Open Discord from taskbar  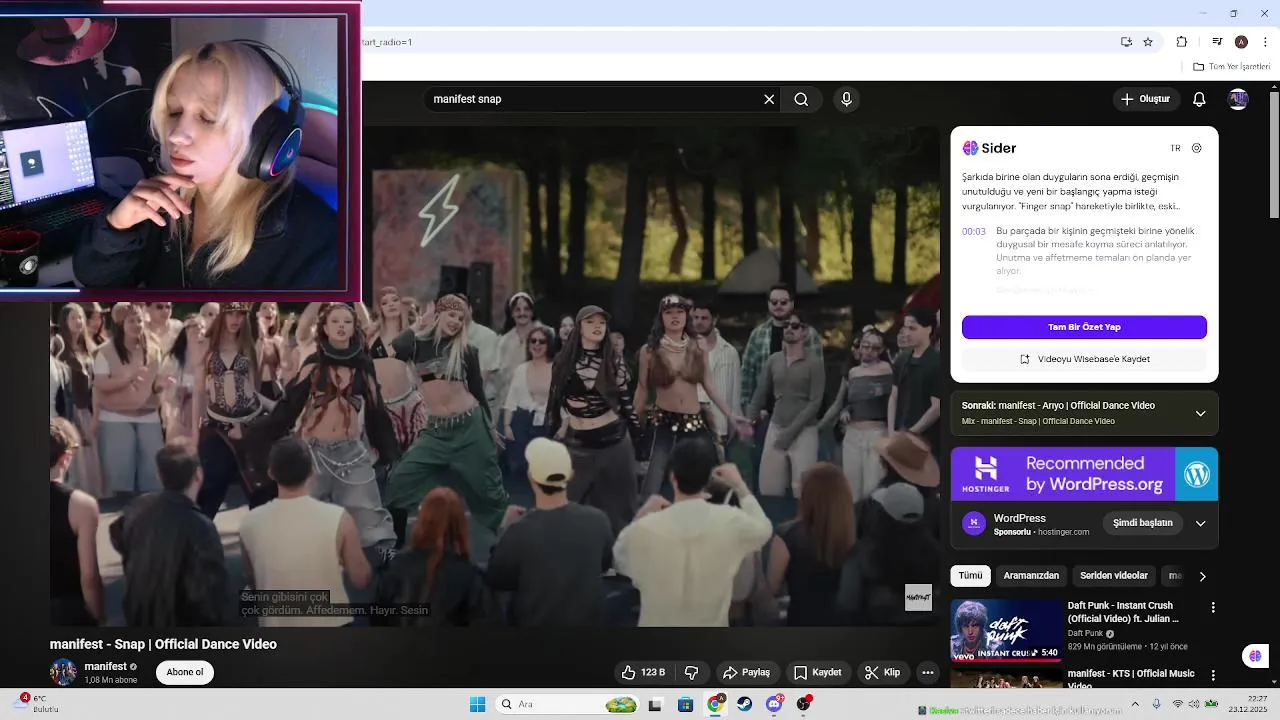(774, 705)
